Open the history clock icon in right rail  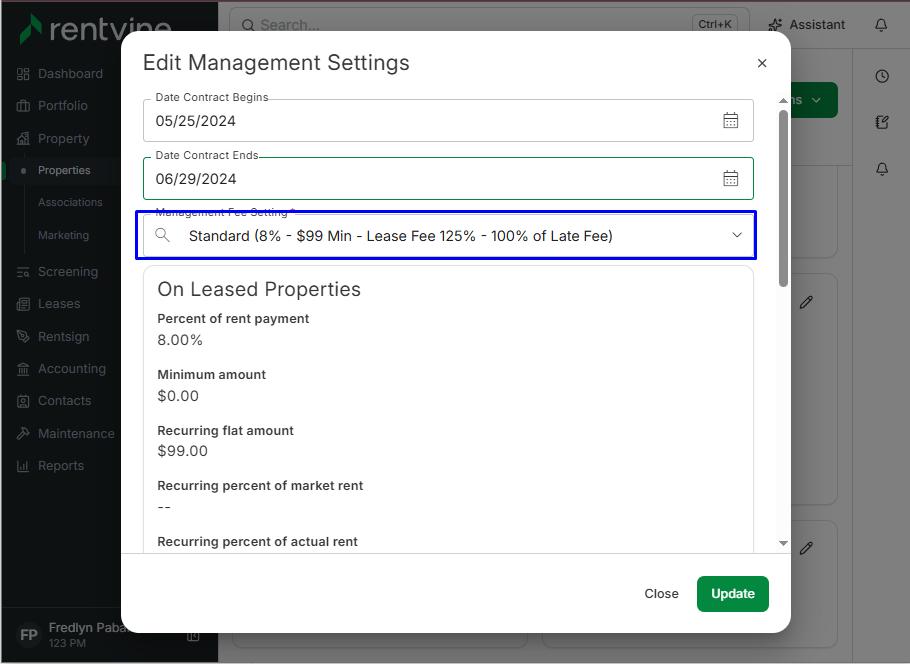click(882, 76)
